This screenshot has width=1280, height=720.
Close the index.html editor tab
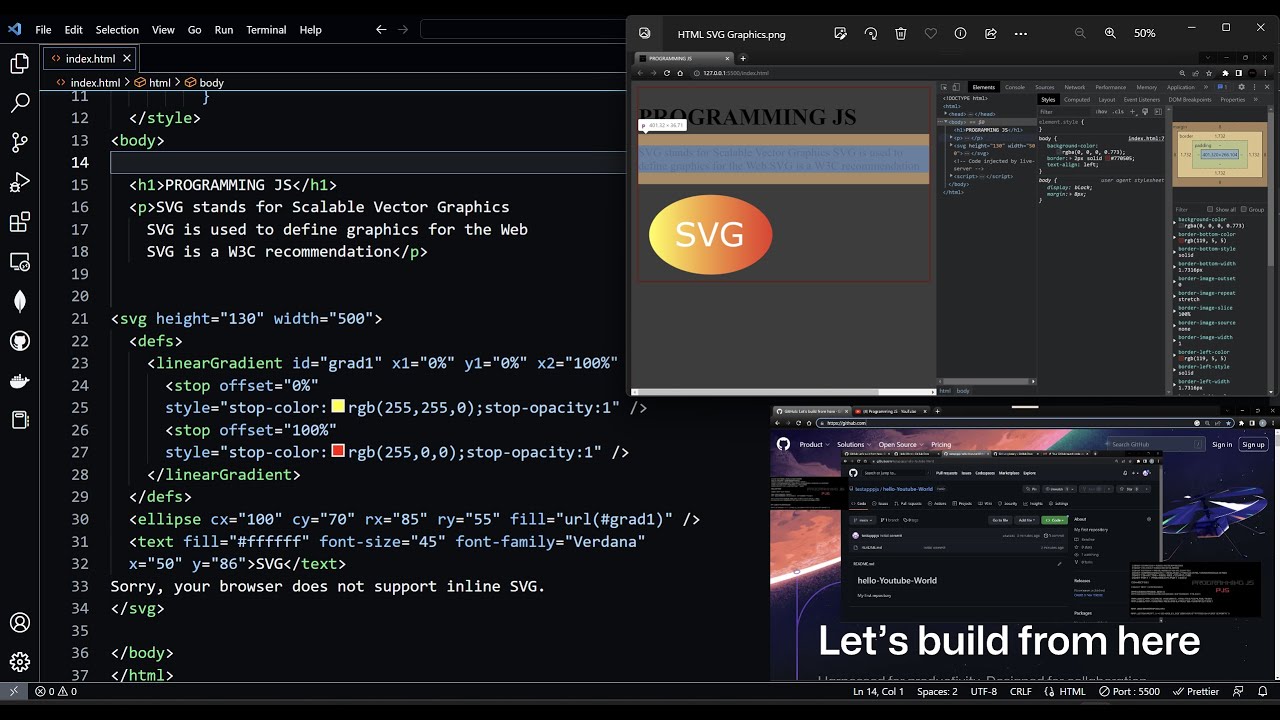coord(128,59)
